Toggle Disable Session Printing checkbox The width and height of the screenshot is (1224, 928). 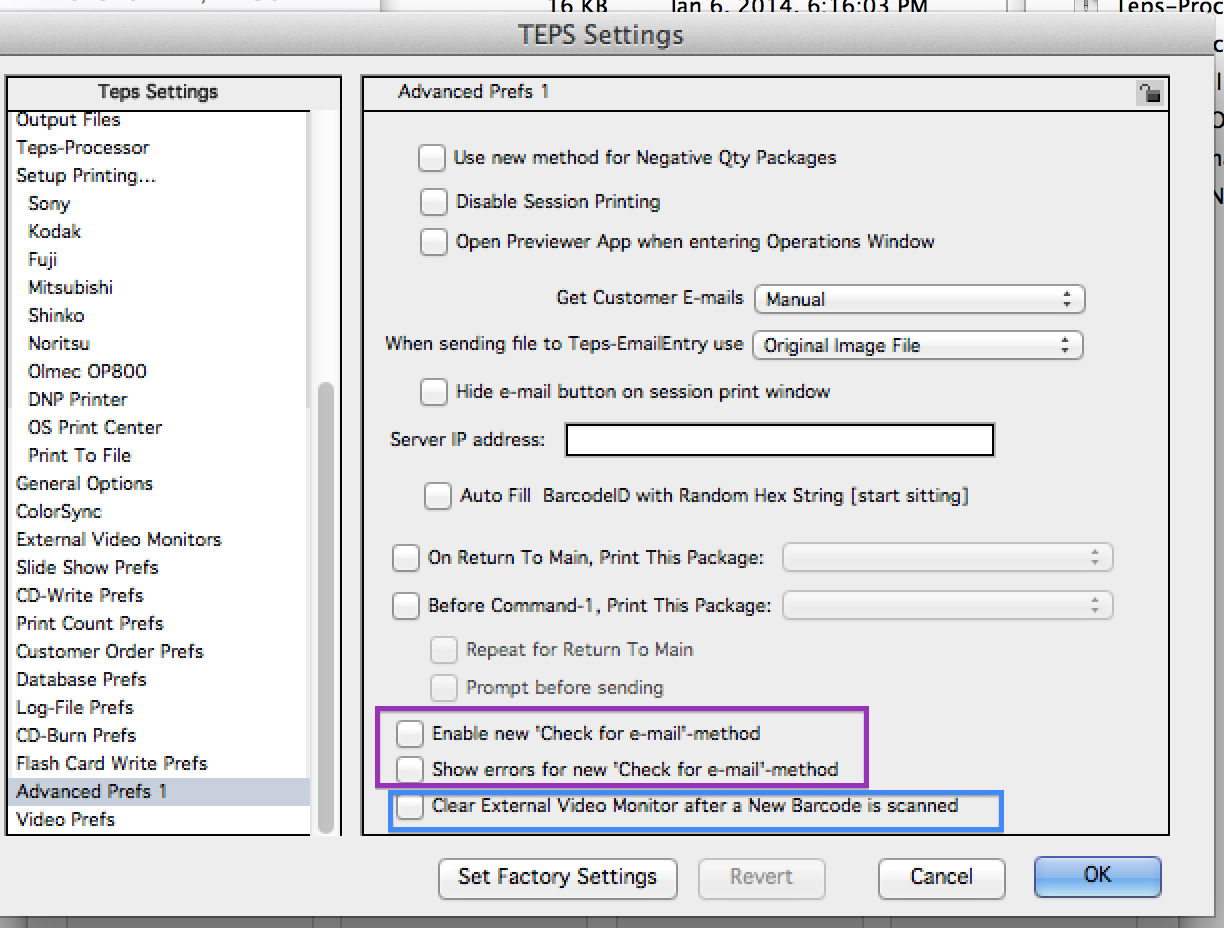[434, 202]
